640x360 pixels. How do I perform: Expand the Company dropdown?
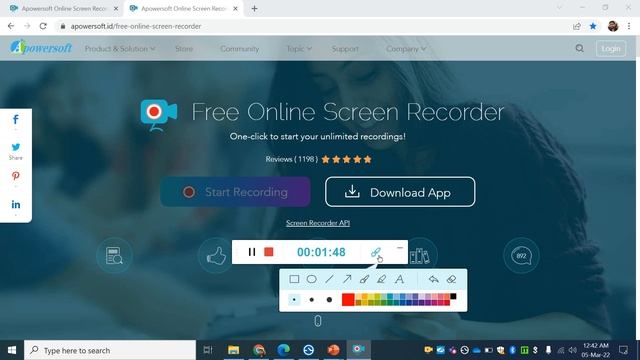click(x=406, y=49)
